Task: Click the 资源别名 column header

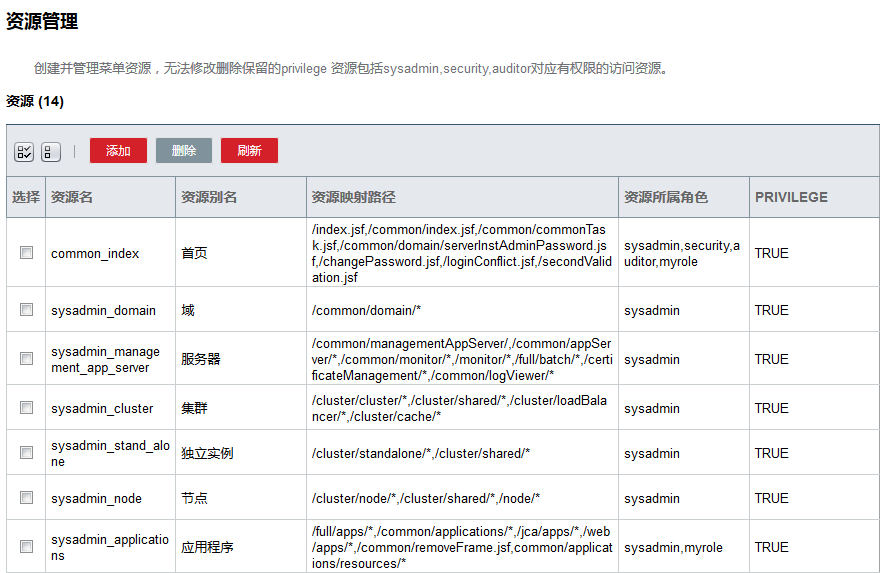Action: (209, 197)
